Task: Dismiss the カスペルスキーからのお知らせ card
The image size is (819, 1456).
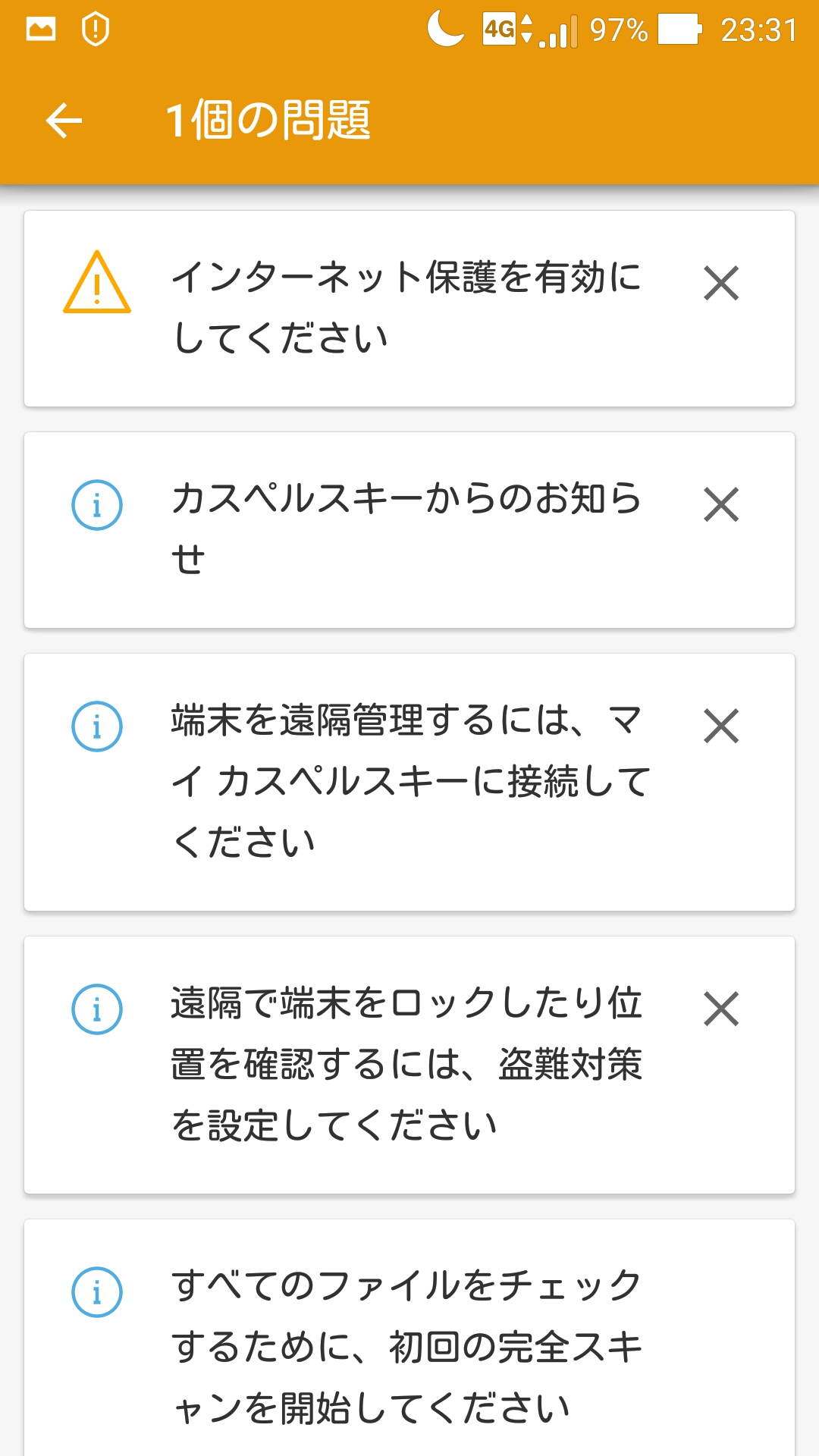Action: click(721, 505)
